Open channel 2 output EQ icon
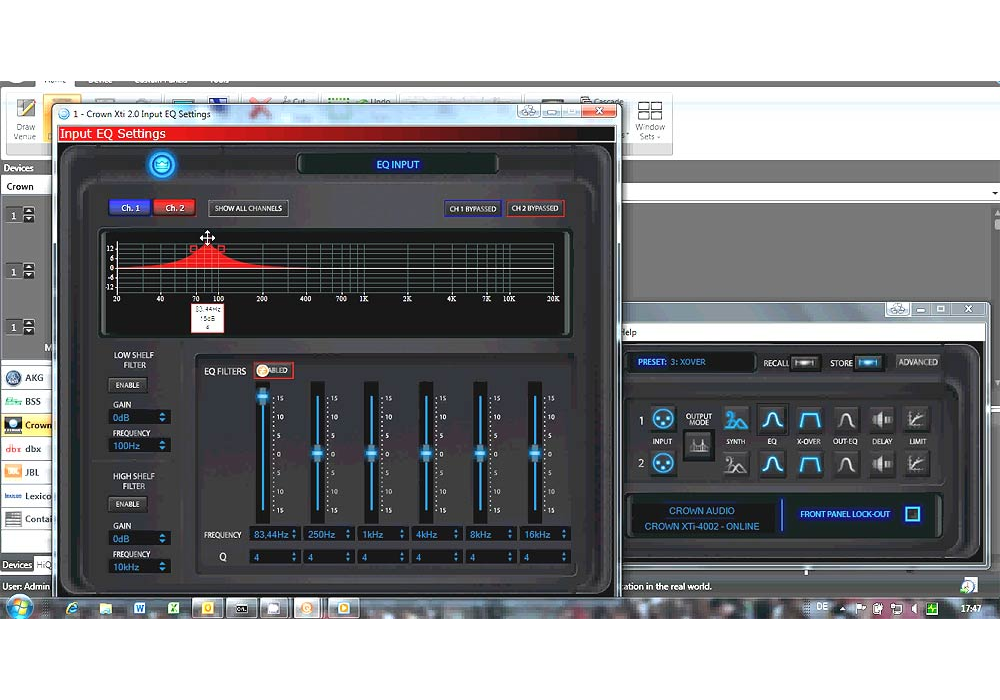Image resolution: width=1000 pixels, height=700 pixels. tap(846, 464)
